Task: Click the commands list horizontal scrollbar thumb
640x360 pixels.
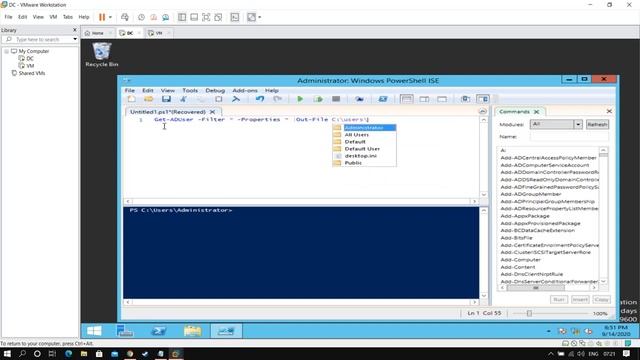Action: click(536, 288)
